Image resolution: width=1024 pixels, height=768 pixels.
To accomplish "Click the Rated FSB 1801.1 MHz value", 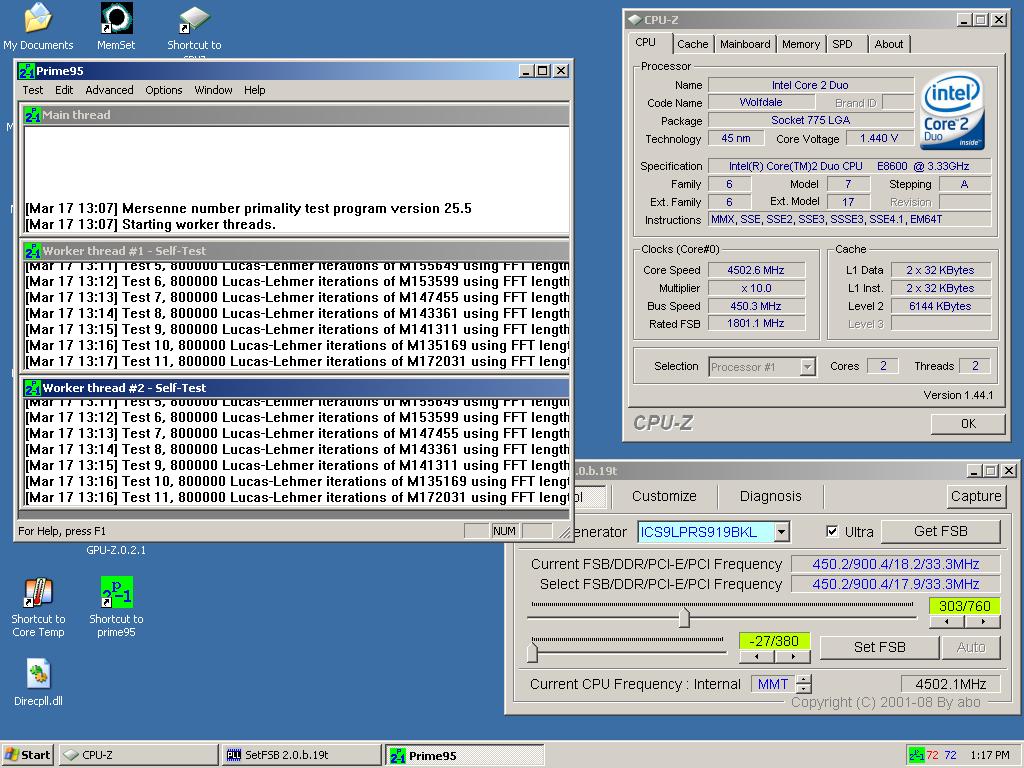I will (756, 324).
